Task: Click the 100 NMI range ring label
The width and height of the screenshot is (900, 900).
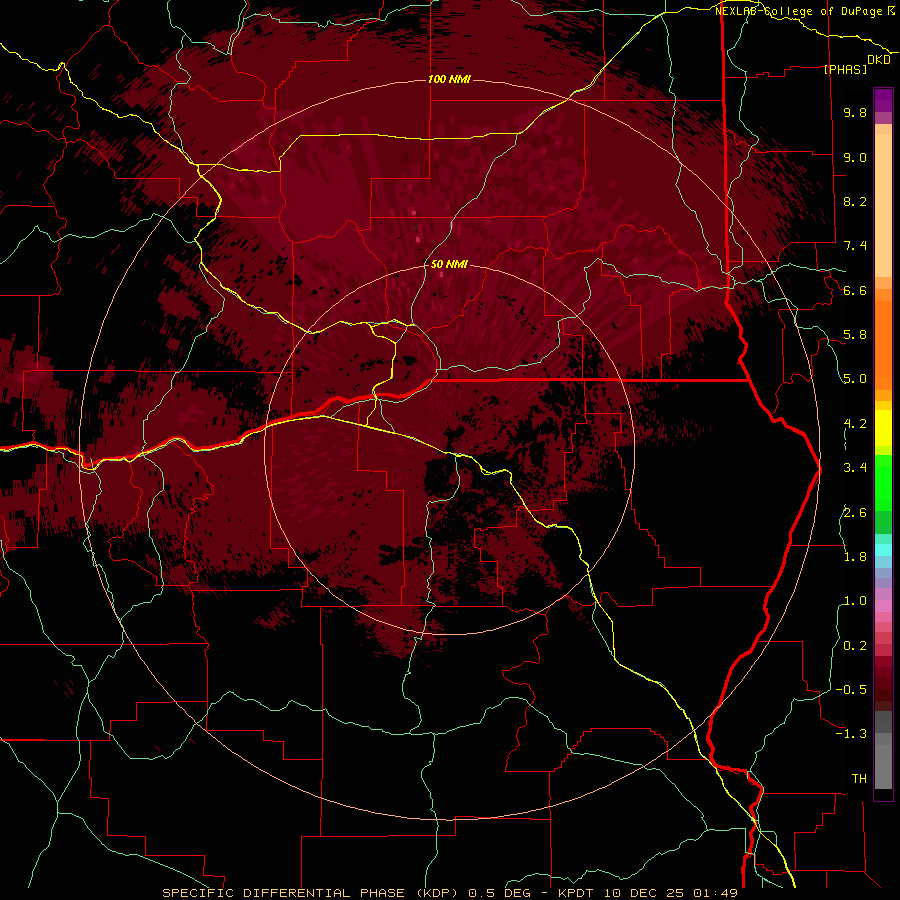Action: [x=449, y=79]
